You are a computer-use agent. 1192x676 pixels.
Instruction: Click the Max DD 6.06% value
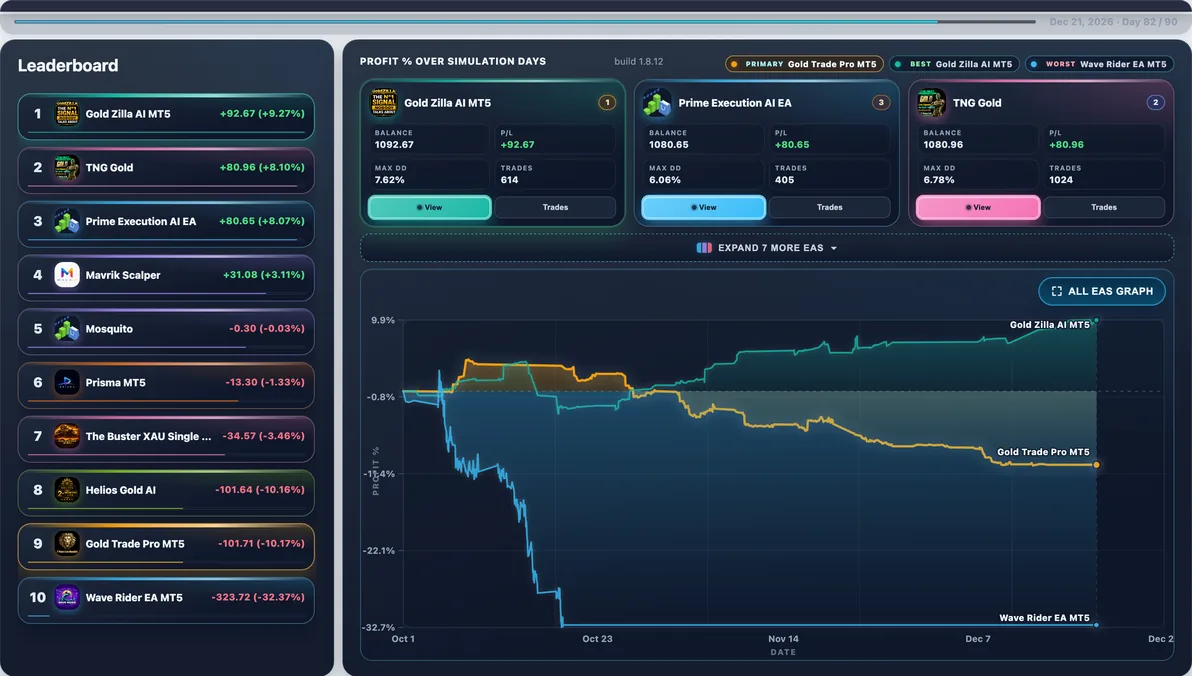click(x=664, y=180)
